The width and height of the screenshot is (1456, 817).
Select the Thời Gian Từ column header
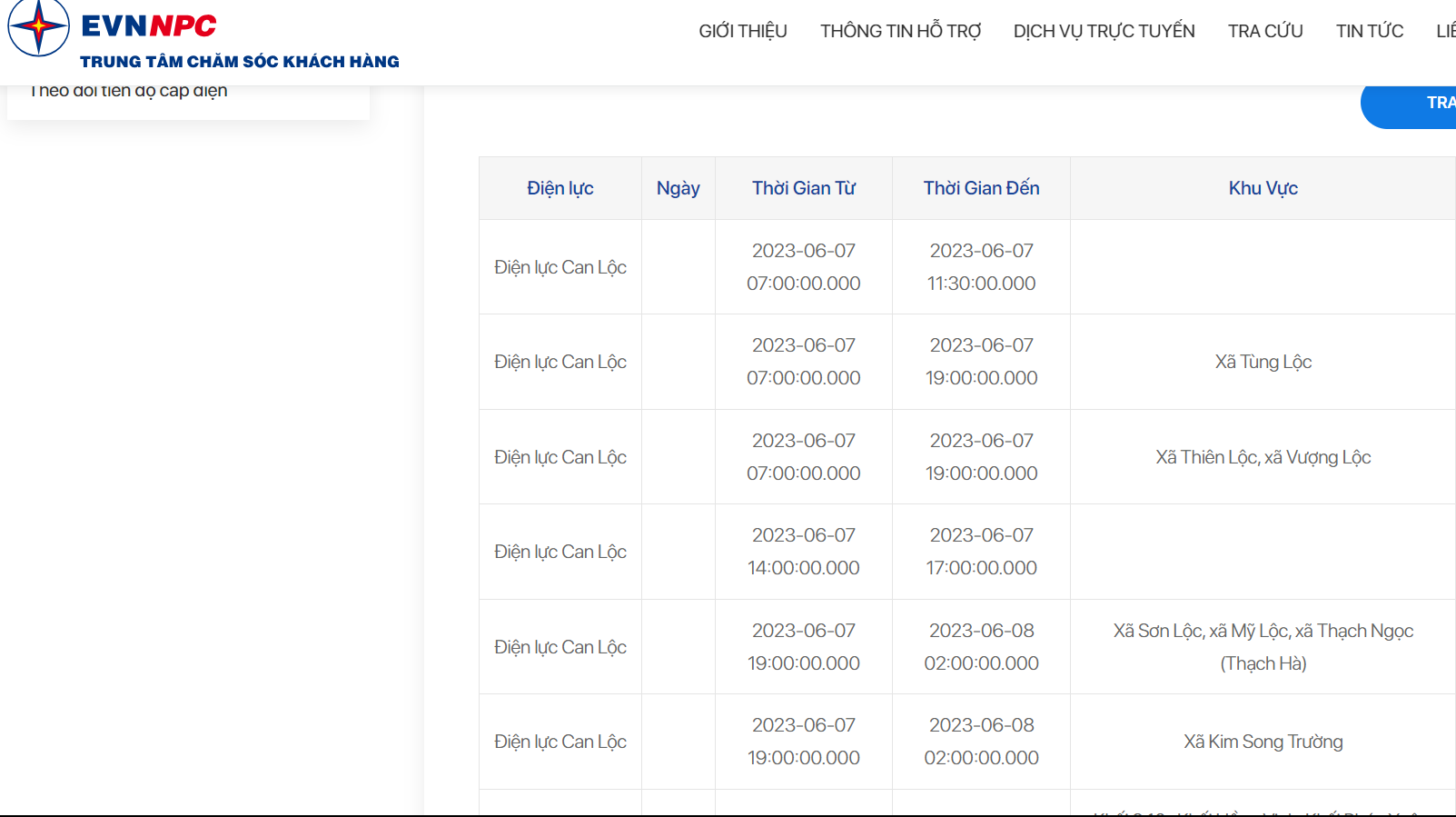point(803,188)
